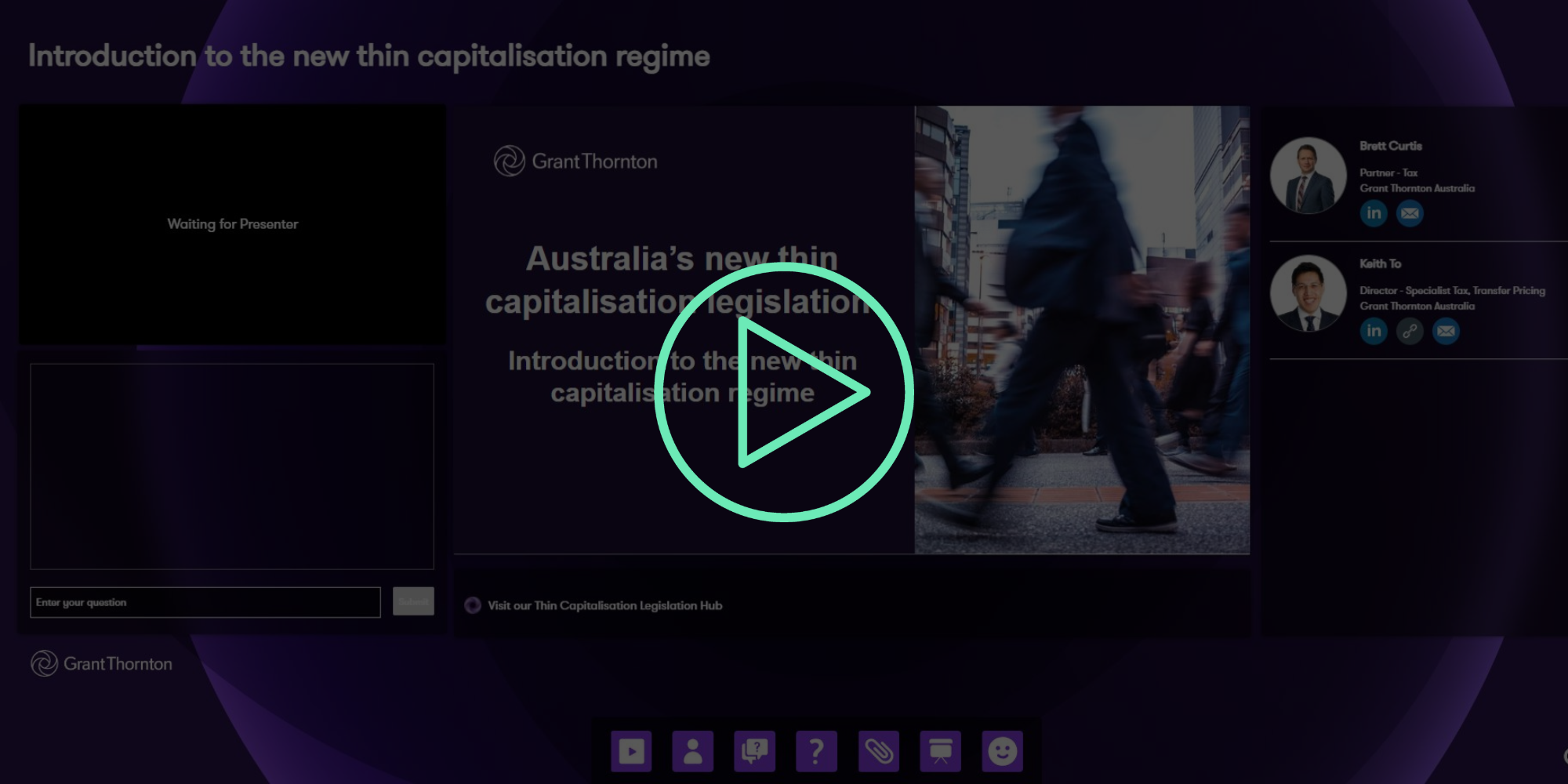Click the question mark help icon
Screen dimensions: 1568x784
(816, 751)
